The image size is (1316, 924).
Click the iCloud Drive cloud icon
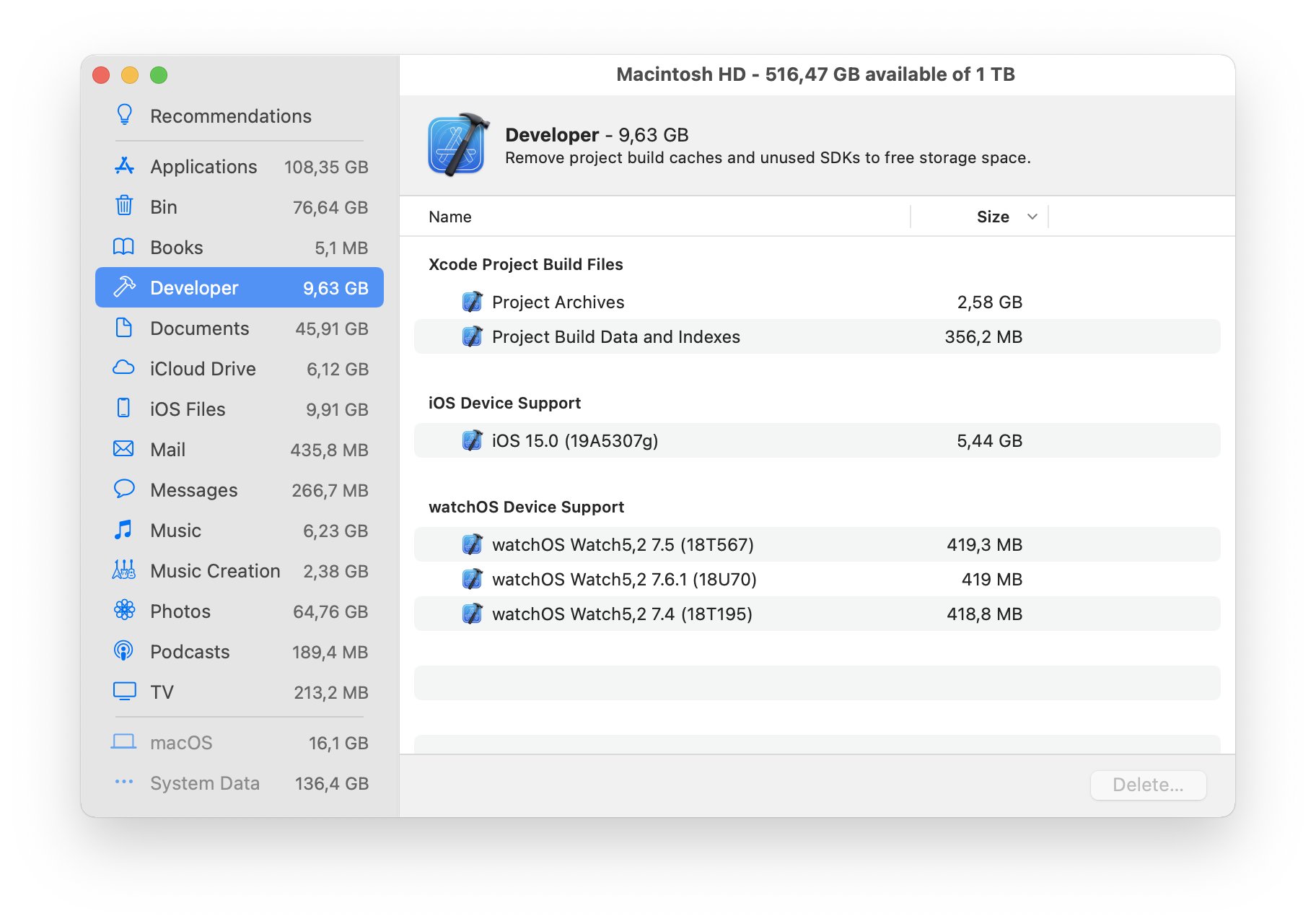[124, 368]
